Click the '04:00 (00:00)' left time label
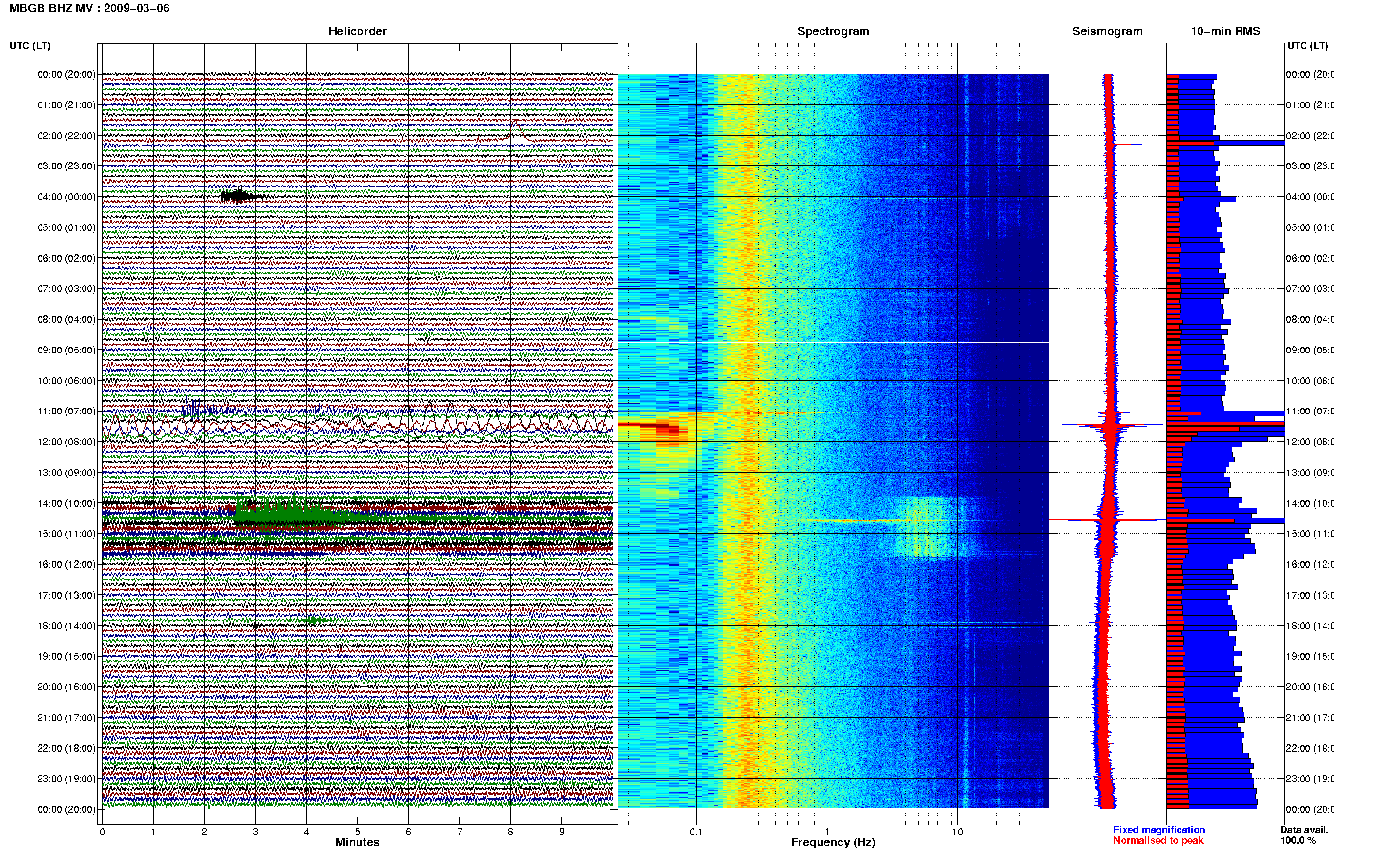 pyautogui.click(x=66, y=197)
